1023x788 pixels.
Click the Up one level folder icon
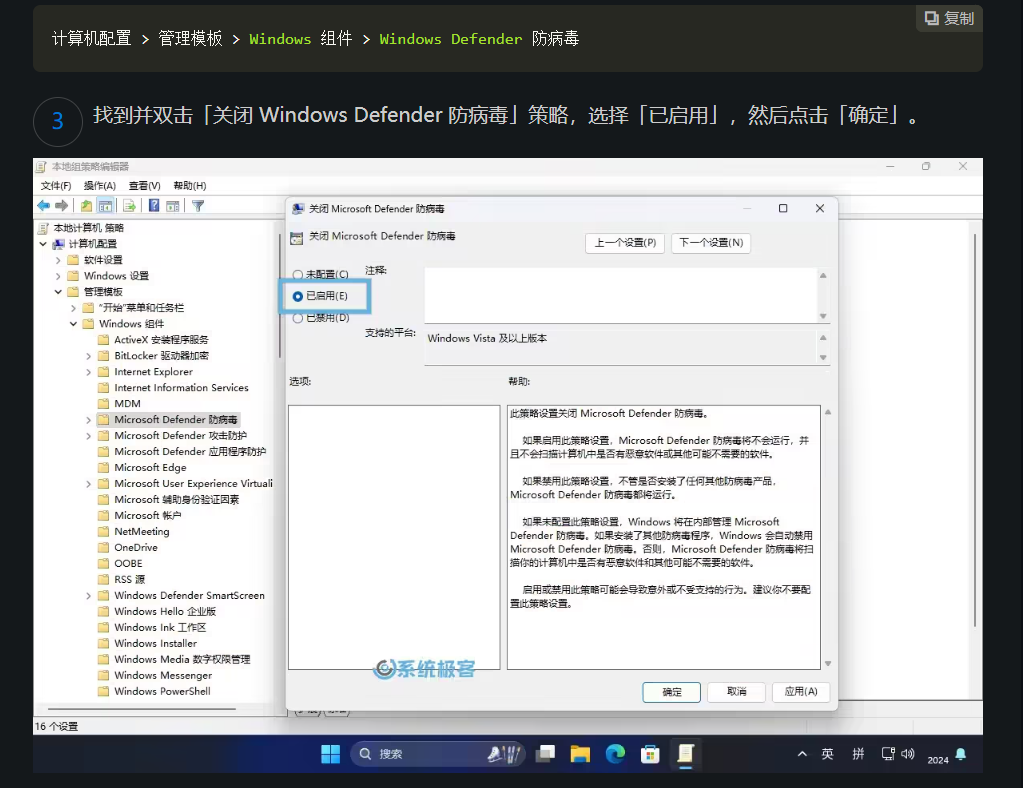click(87, 206)
